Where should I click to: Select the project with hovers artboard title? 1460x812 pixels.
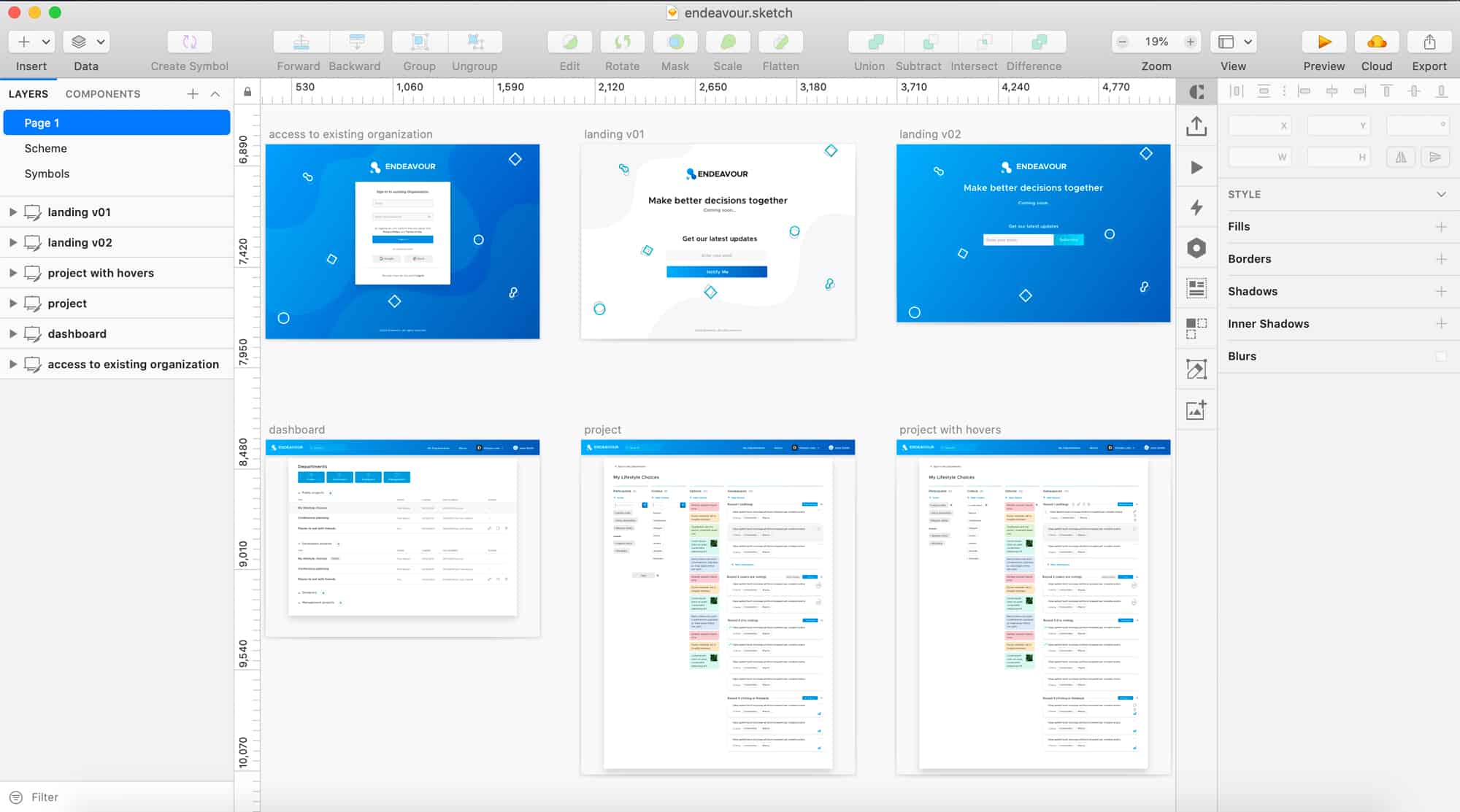(950, 430)
